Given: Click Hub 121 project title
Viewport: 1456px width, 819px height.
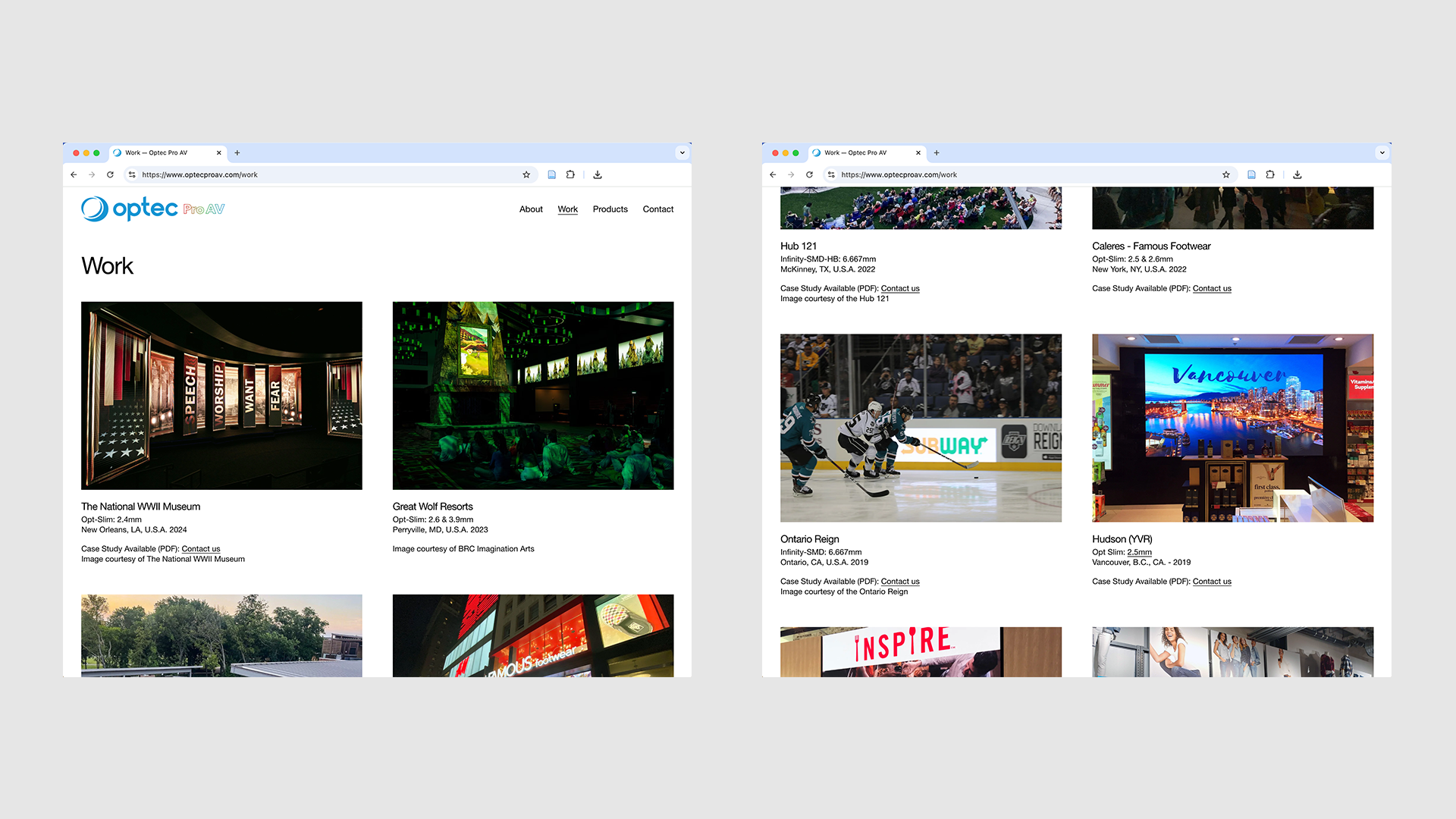Looking at the screenshot, I should click(x=799, y=246).
